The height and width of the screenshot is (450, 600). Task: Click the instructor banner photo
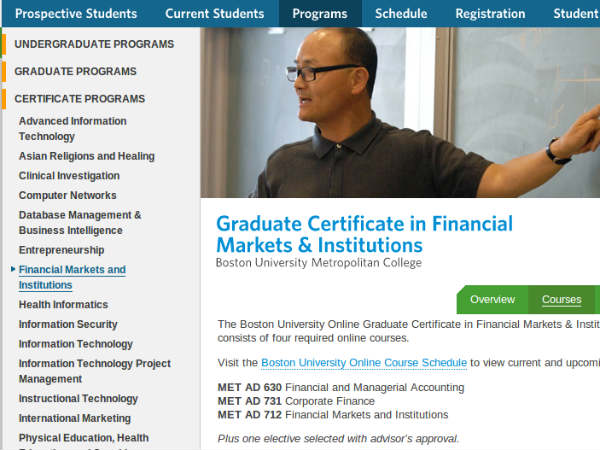(x=400, y=112)
